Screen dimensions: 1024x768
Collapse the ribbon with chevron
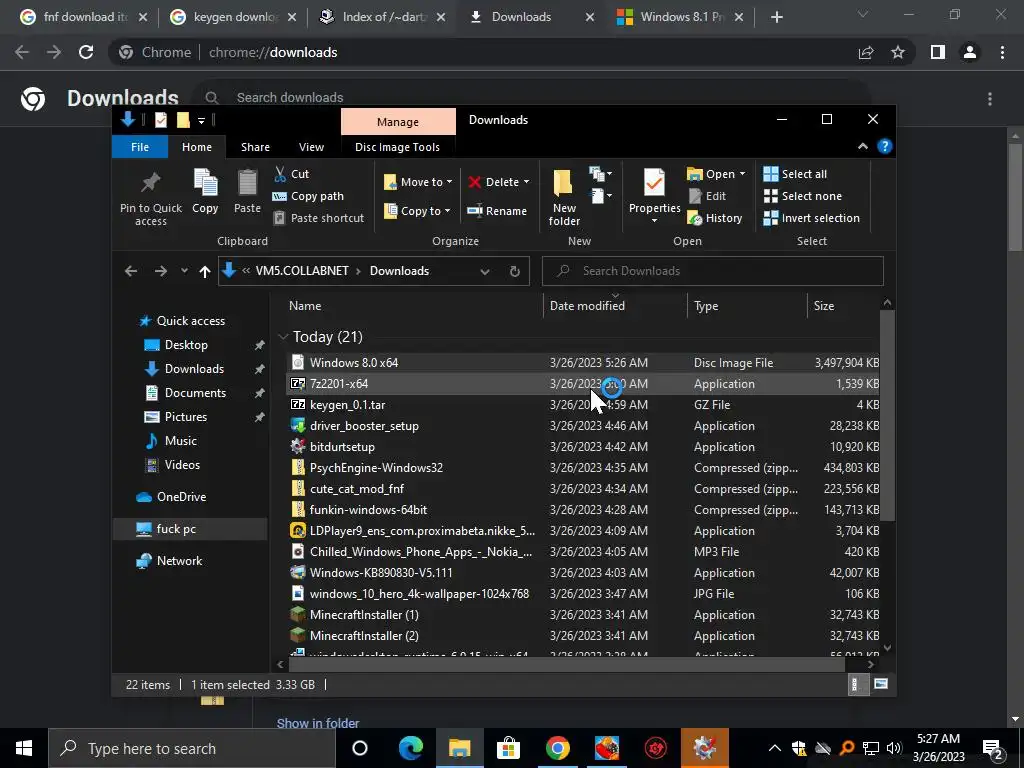coord(863,146)
